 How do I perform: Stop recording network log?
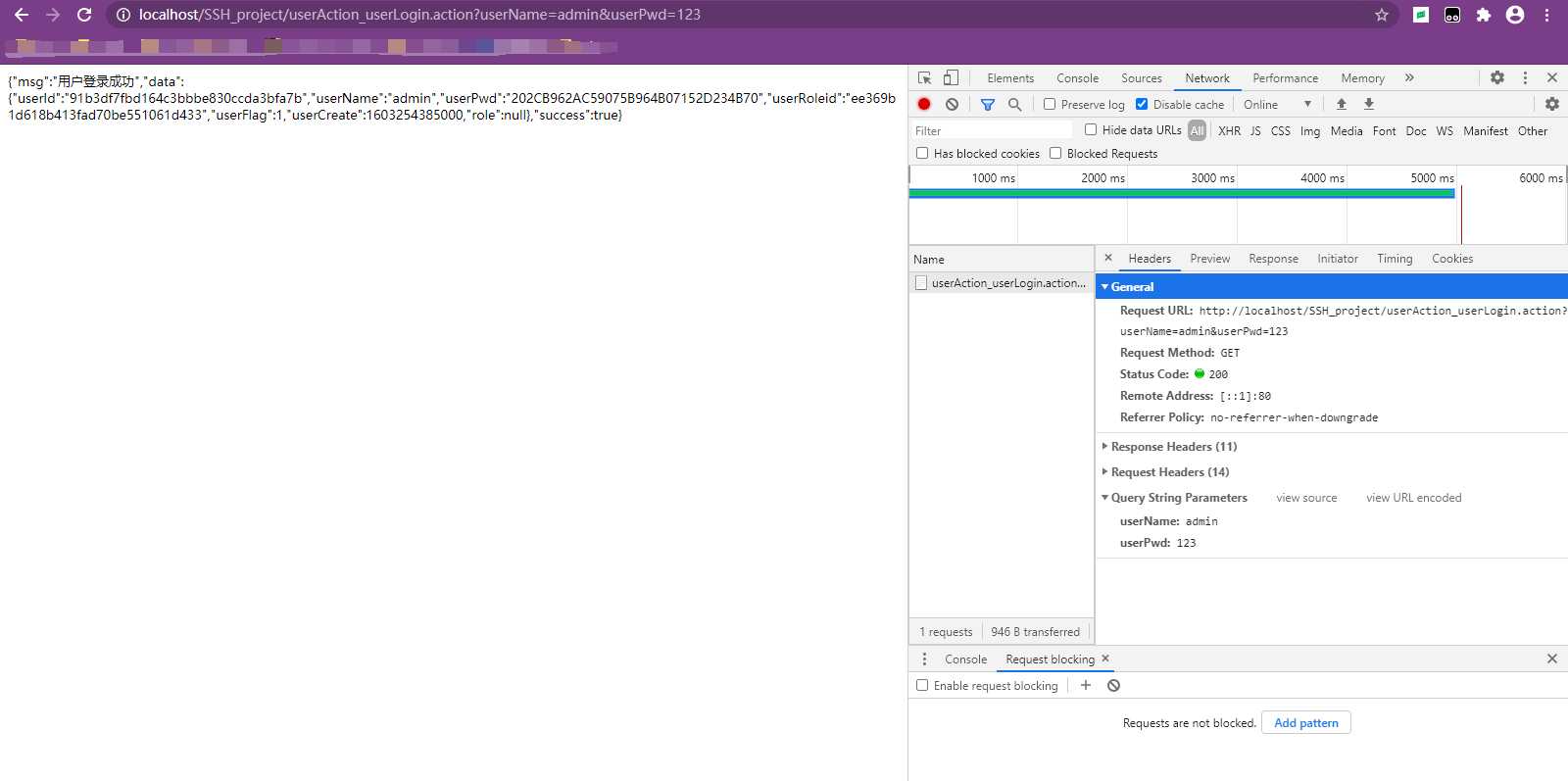tap(924, 104)
